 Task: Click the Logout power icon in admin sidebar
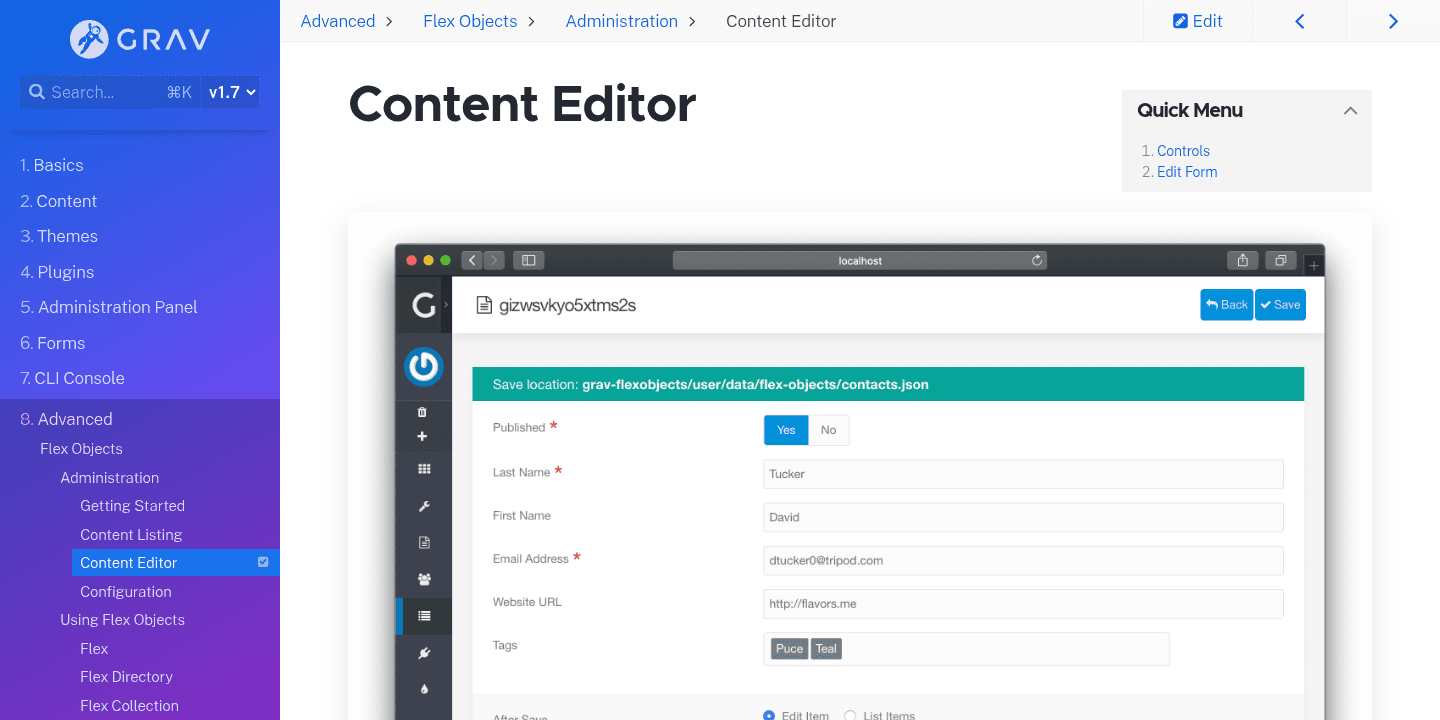[x=423, y=367]
